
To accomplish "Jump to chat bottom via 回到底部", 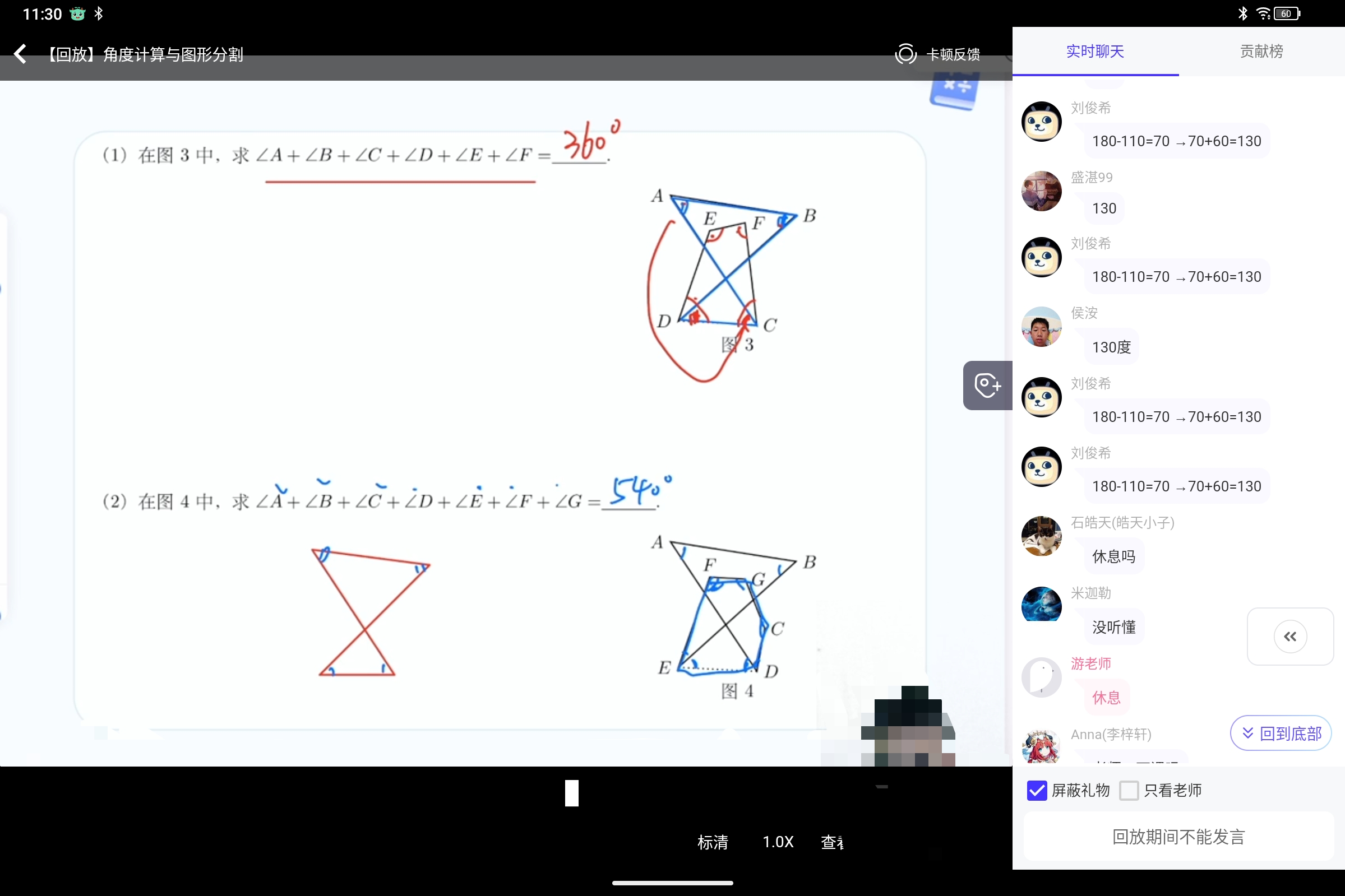I will coord(1281,733).
